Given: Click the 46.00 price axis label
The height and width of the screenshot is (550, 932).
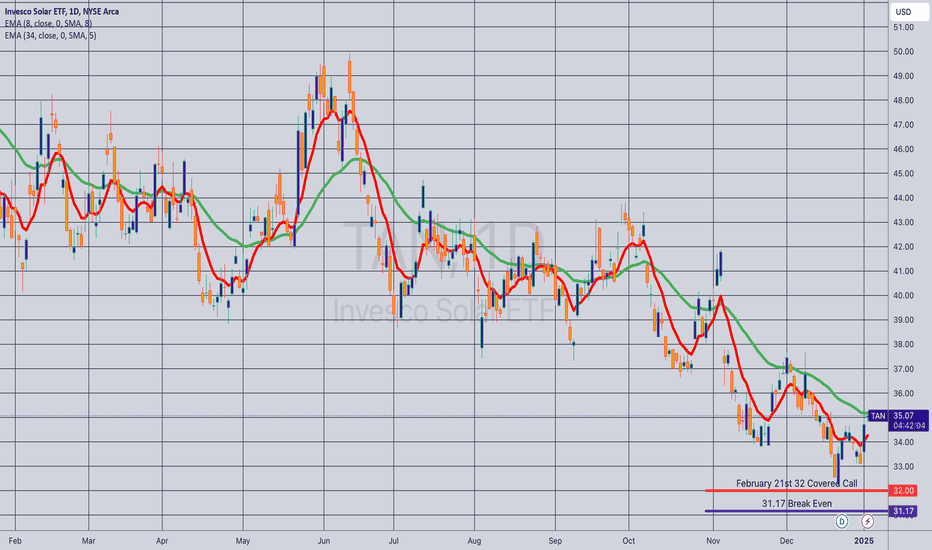Looking at the screenshot, I should pos(903,149).
